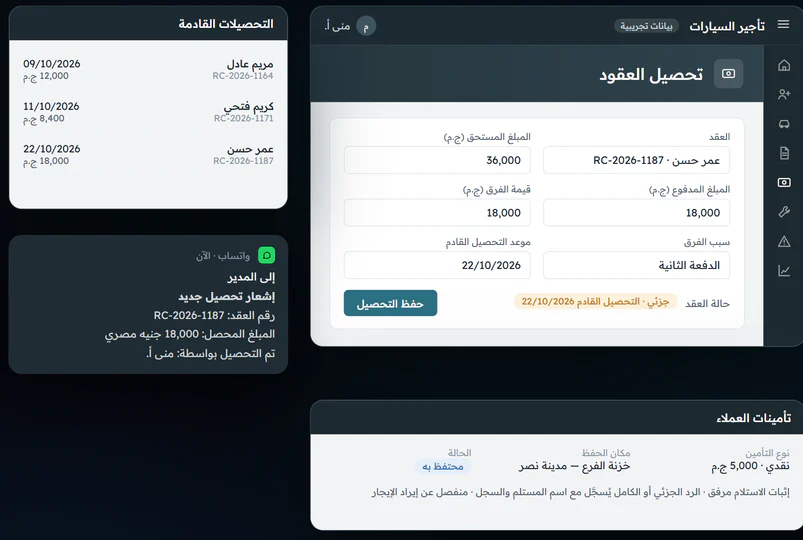Image resolution: width=803 pixels, height=540 pixels.
Task: Click date 09/10/2026 in upcoming collections
Action: (52, 64)
